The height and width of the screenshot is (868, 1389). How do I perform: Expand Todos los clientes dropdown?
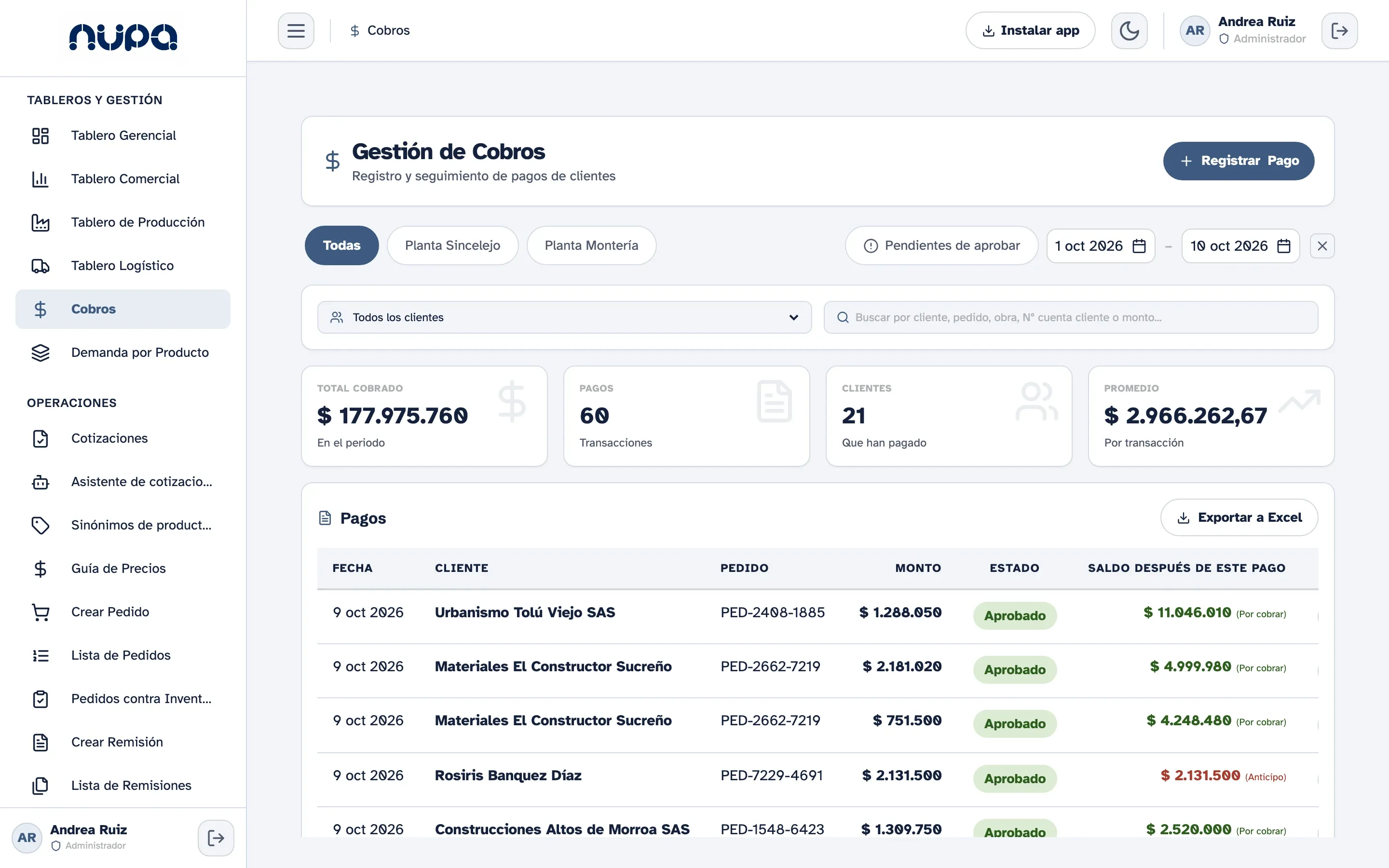click(x=564, y=317)
